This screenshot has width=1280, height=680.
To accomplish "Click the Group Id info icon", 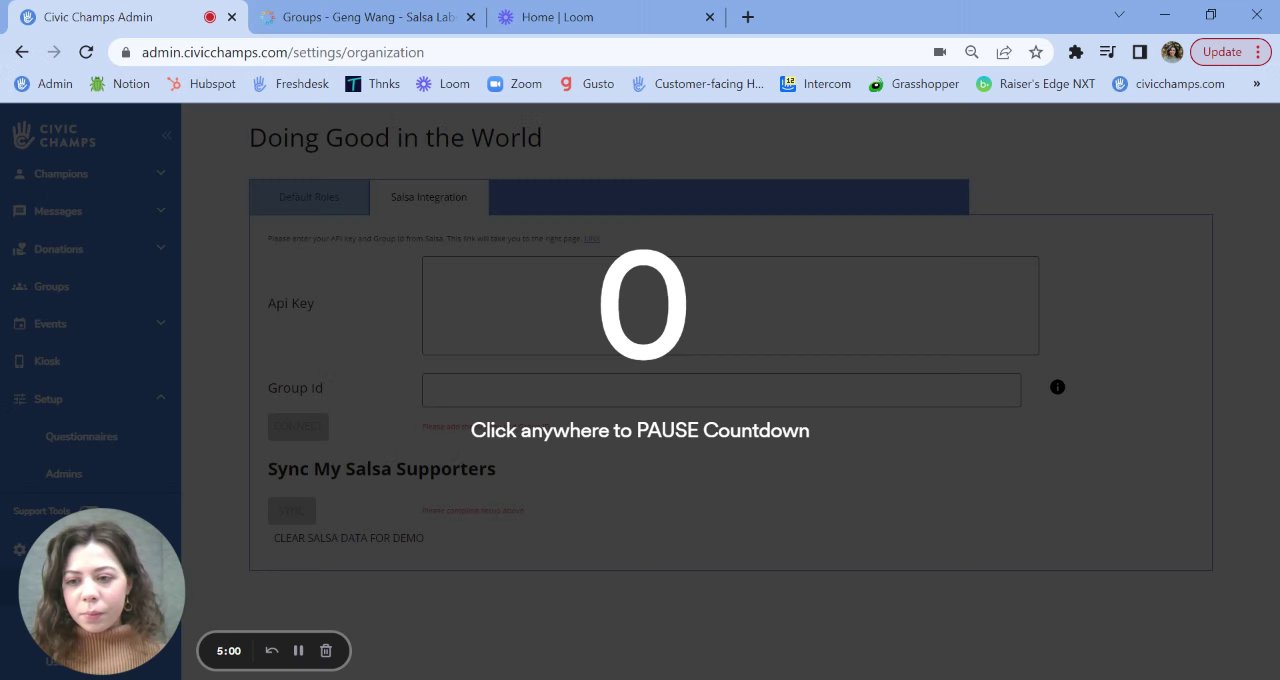I will [x=1057, y=387].
